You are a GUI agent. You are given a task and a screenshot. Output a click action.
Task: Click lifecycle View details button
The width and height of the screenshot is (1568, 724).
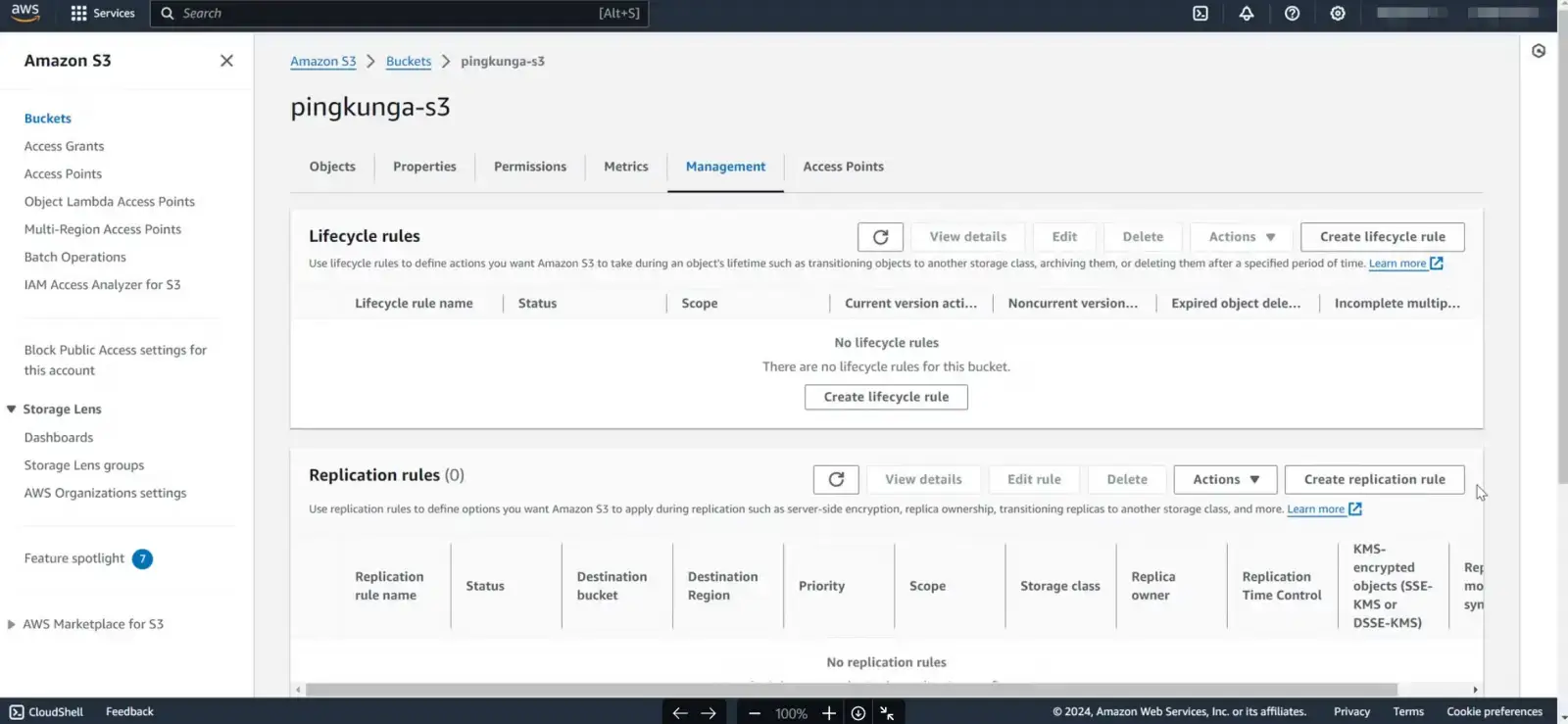tap(967, 237)
